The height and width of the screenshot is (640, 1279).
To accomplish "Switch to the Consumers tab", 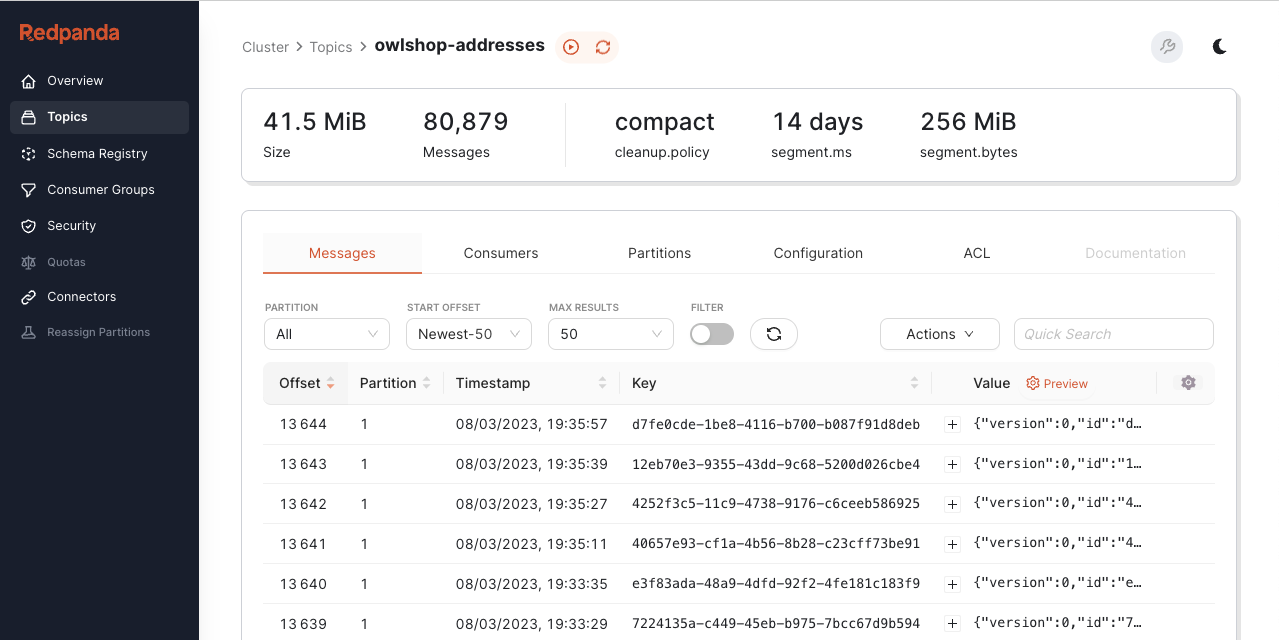I will tap(500, 253).
